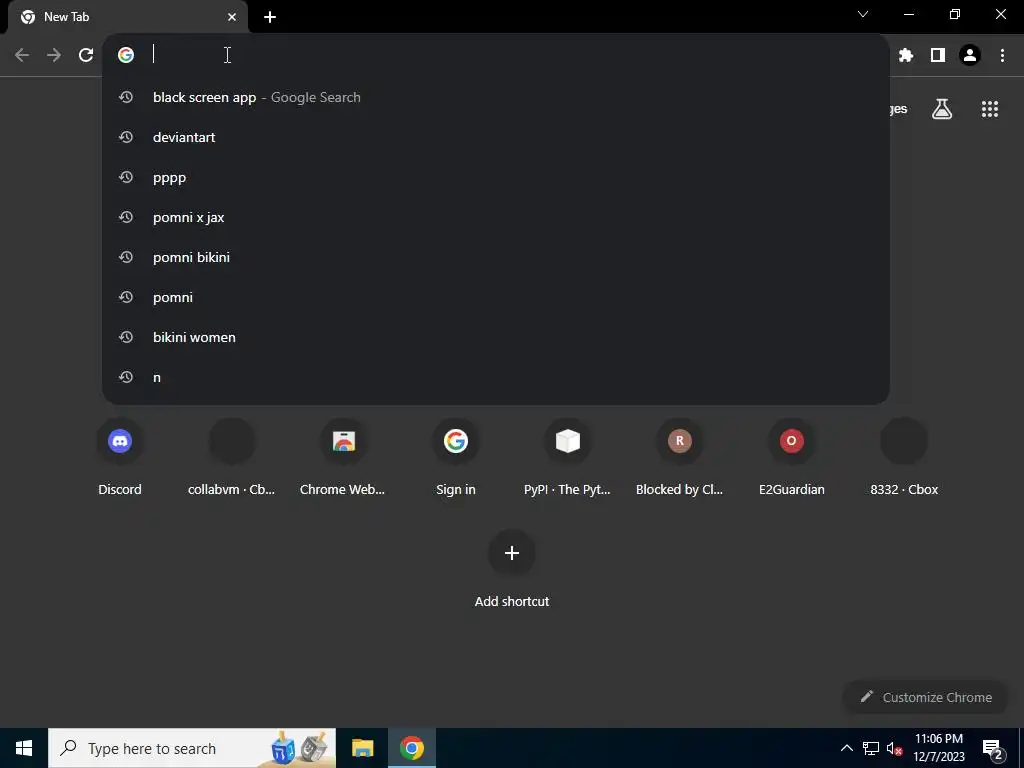Screen dimensions: 1024x768
Task: Toggle the Chrome side panel icon
Action: tap(938, 55)
